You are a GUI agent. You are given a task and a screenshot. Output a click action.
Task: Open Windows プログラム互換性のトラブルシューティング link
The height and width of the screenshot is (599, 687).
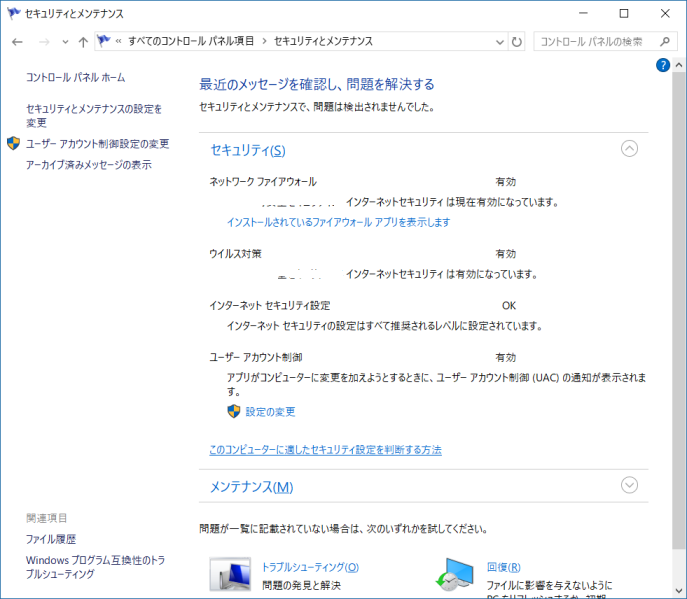click(95, 567)
